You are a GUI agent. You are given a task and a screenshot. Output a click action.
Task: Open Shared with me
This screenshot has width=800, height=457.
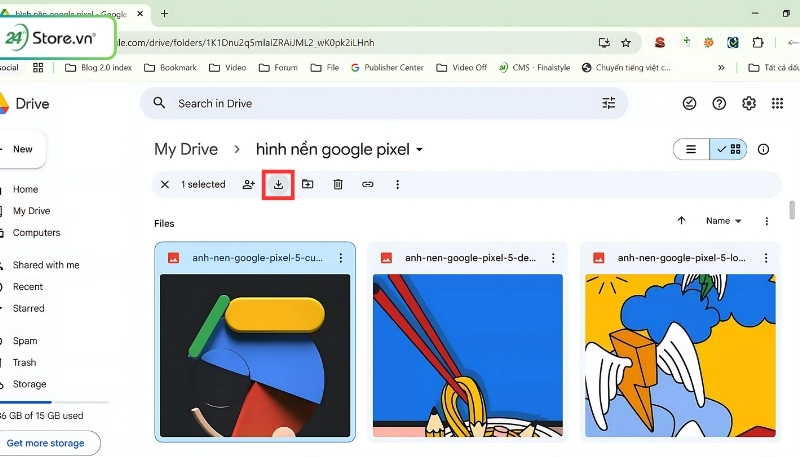tap(46, 265)
